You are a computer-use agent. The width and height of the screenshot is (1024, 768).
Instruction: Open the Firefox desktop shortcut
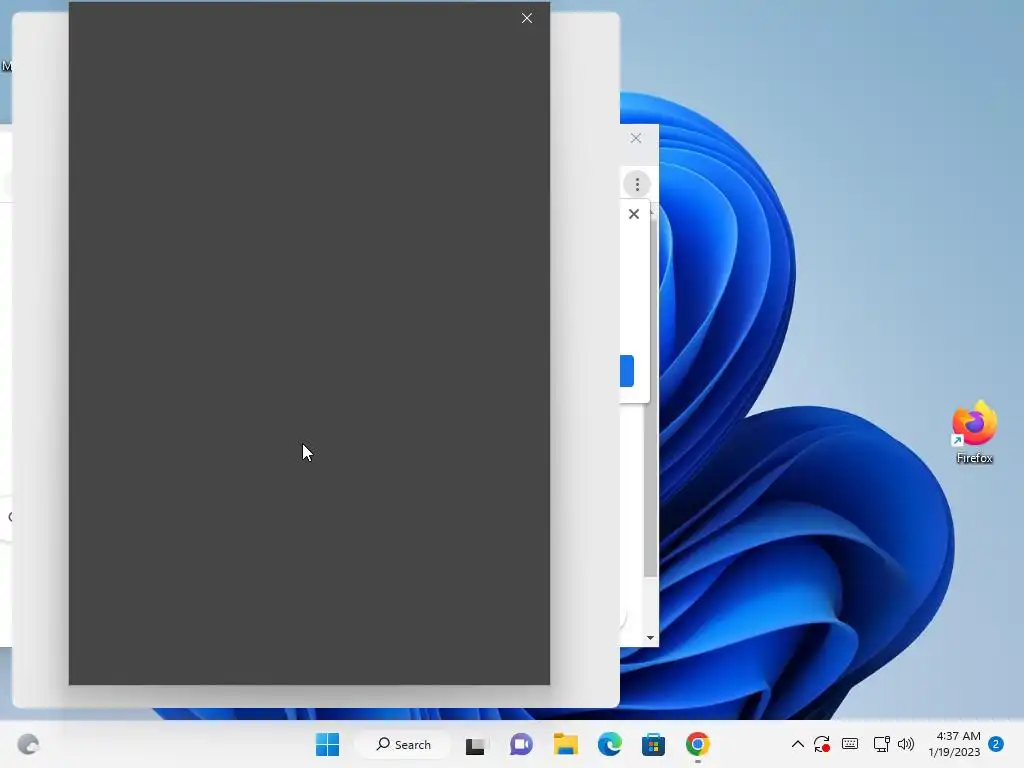[974, 432]
